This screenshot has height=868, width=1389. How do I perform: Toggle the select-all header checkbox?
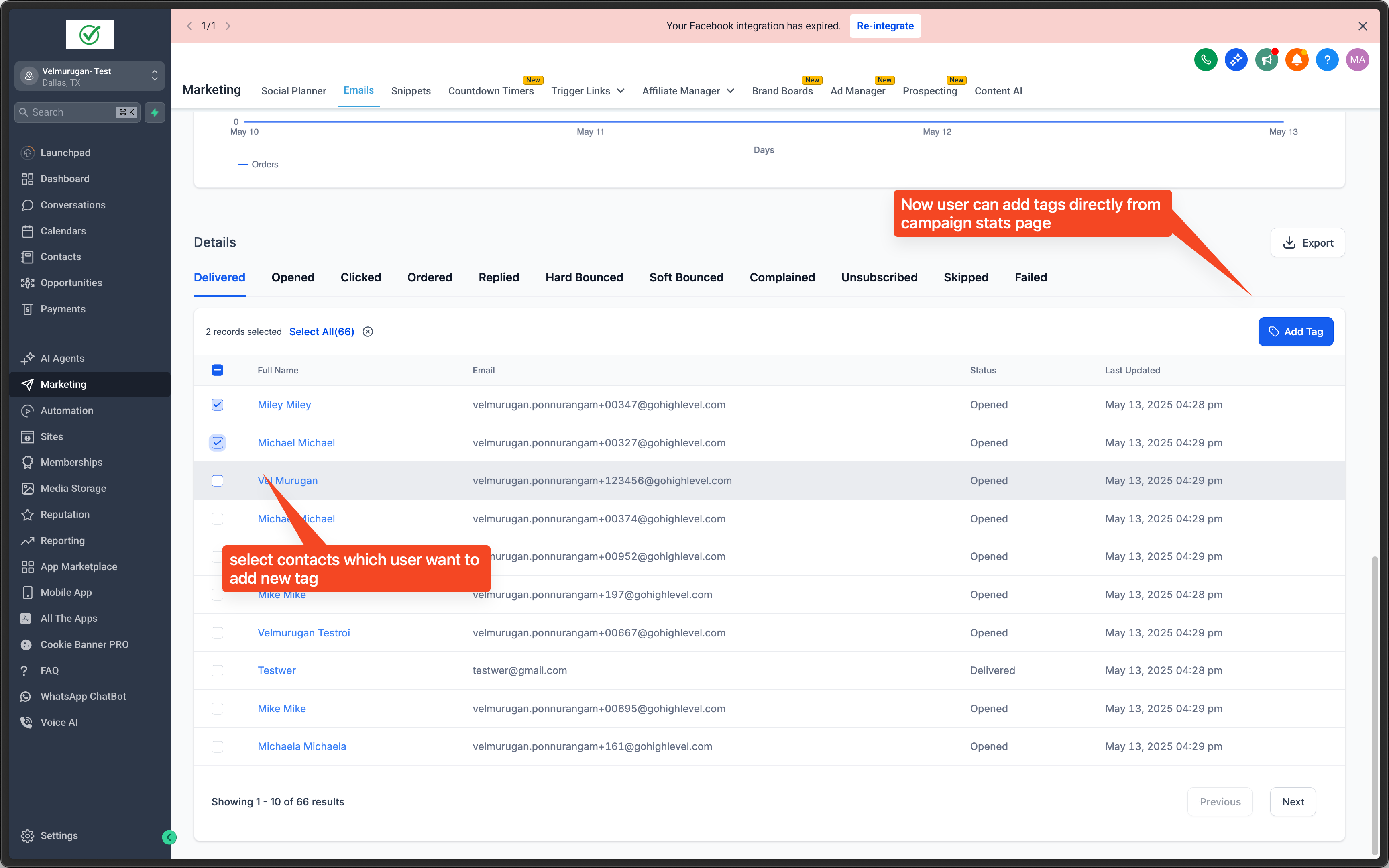[217, 370]
